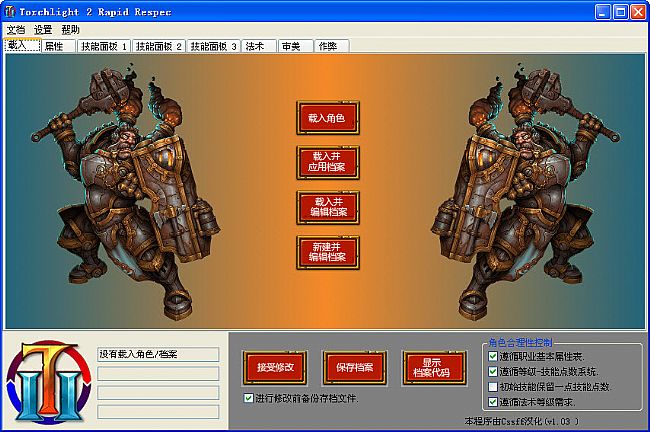
Task: Open the 技能面板 1 tab
Action: pyautogui.click(x=104, y=46)
